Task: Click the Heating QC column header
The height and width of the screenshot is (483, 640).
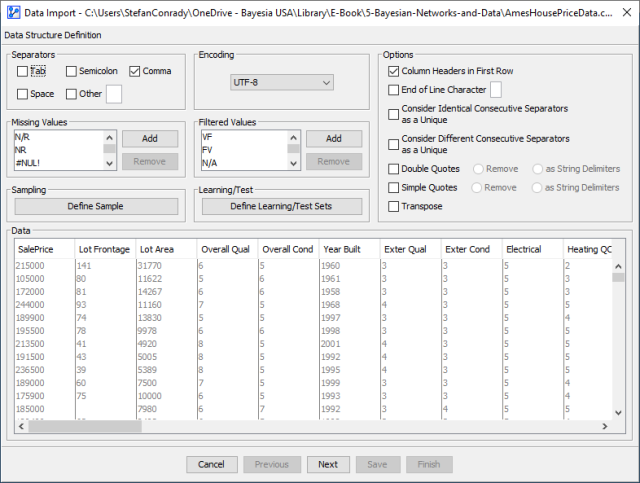Action: [x=588, y=249]
